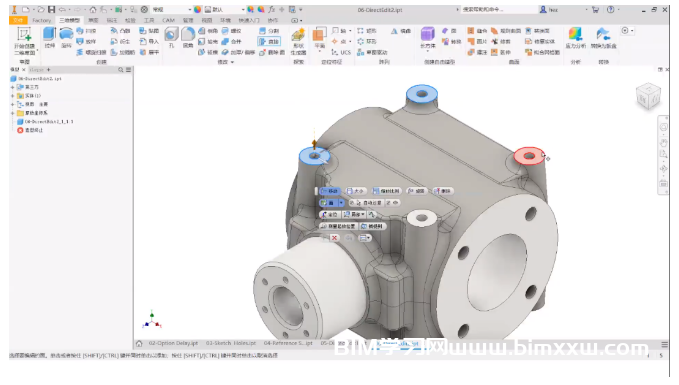Click the UCS tool
Viewport: 679px width, 385px height.
coord(341,52)
